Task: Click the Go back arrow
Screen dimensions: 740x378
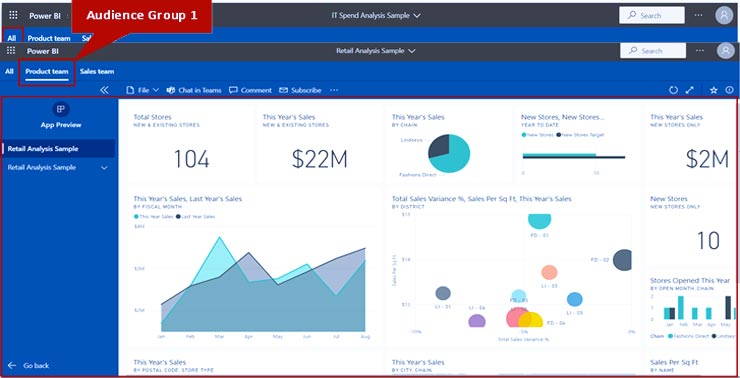Action: pyautogui.click(x=12, y=365)
